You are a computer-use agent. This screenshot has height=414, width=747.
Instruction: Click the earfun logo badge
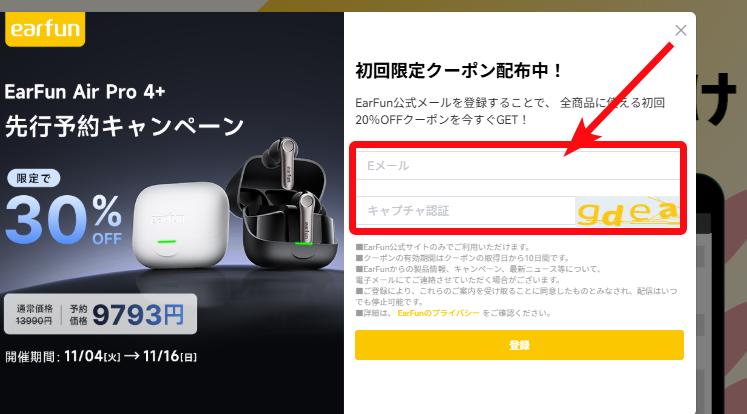45,29
